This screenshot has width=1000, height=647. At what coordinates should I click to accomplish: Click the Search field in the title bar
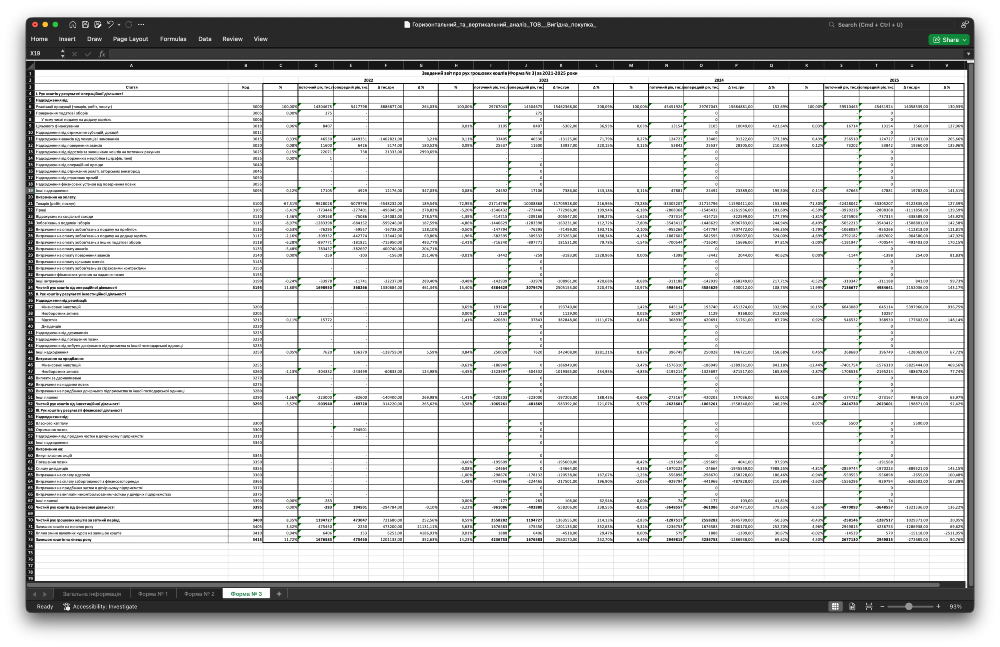pyautogui.click(x=891, y=24)
